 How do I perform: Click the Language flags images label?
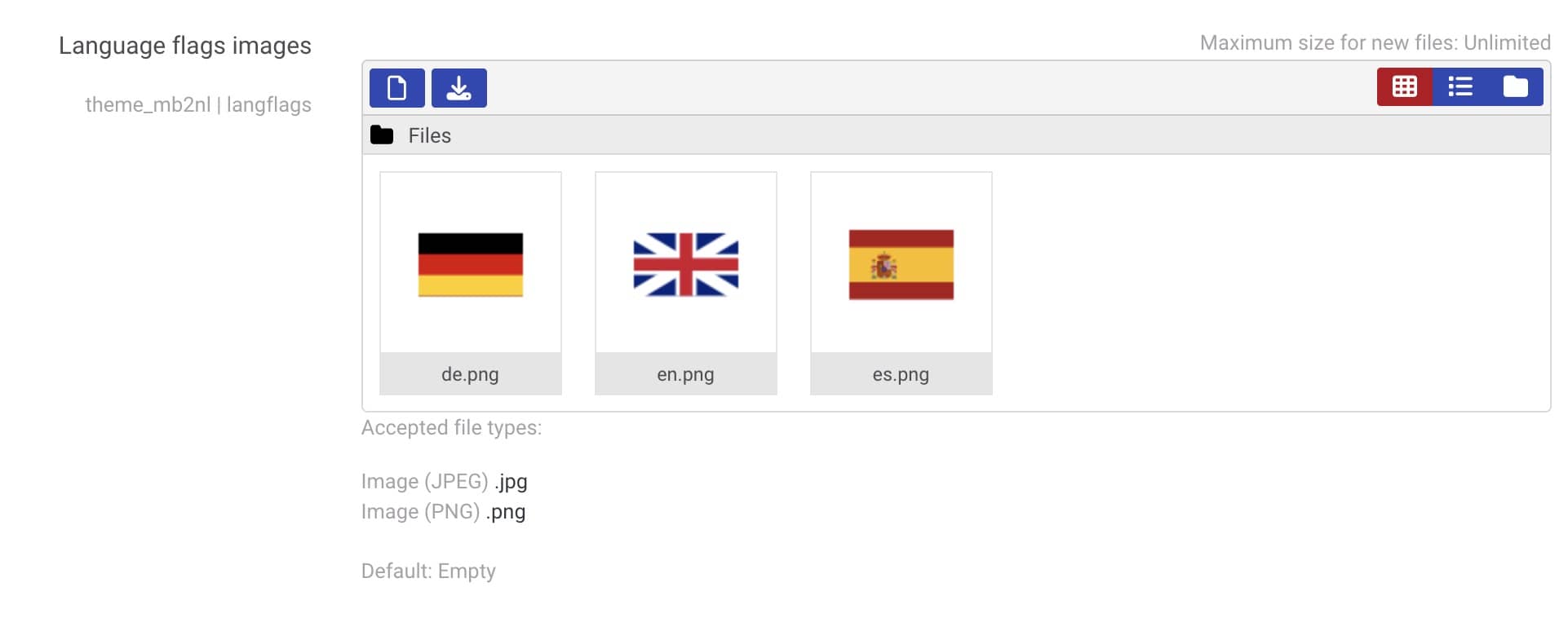[x=185, y=46]
